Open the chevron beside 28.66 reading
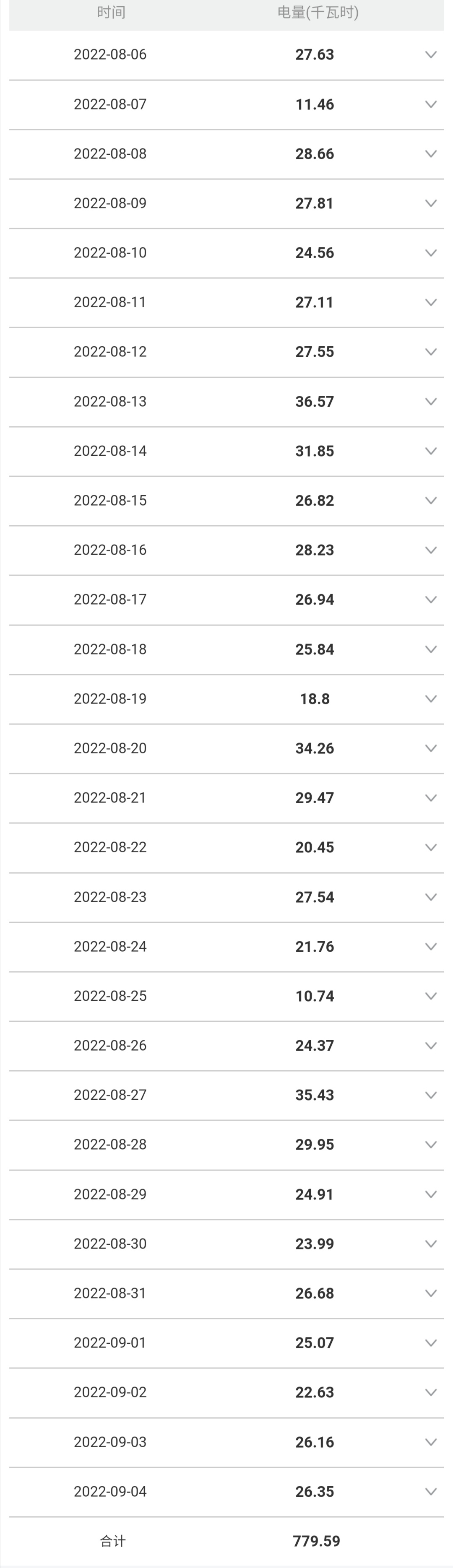The height and width of the screenshot is (1568, 453). 430,154
